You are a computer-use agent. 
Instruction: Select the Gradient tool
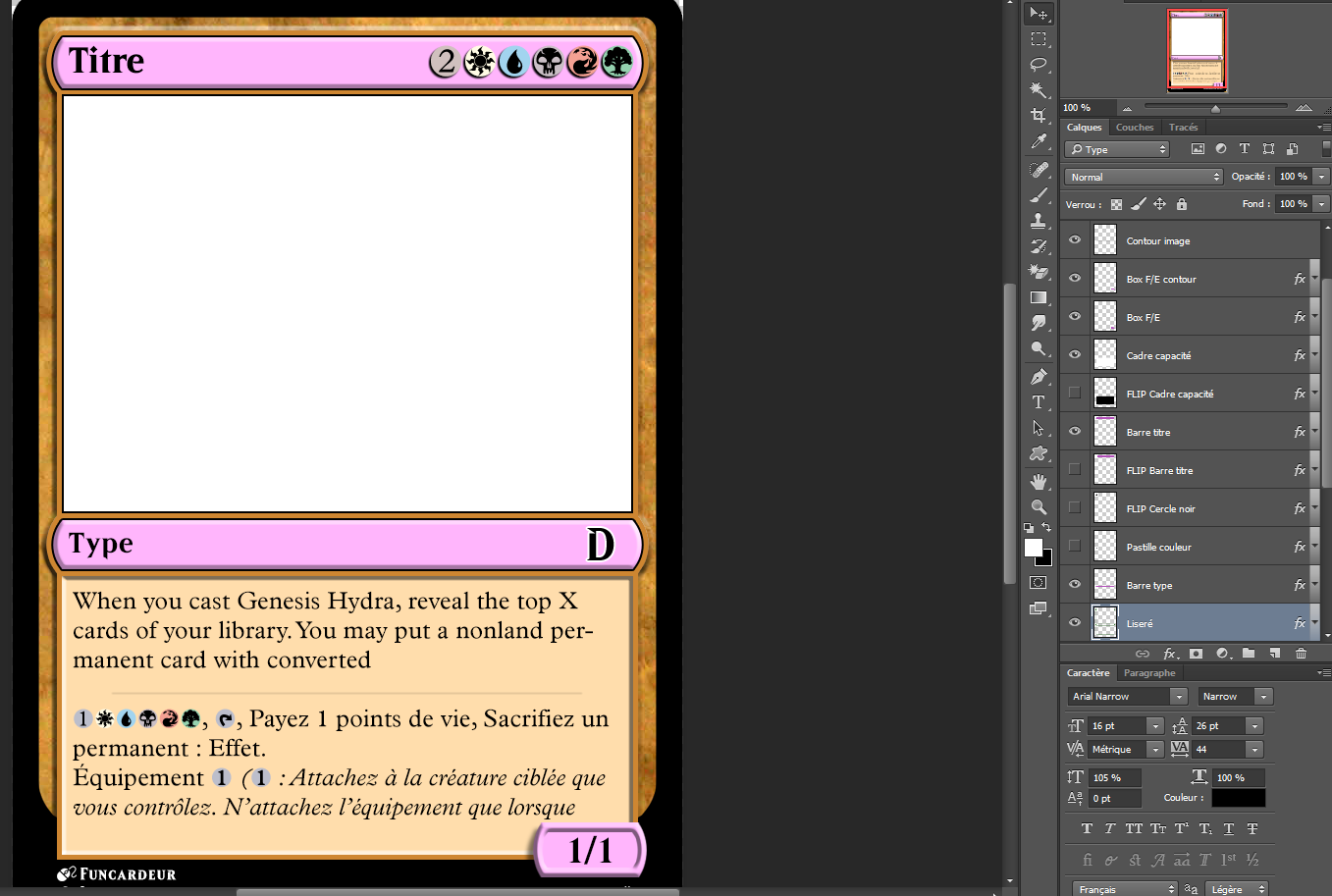(1039, 297)
